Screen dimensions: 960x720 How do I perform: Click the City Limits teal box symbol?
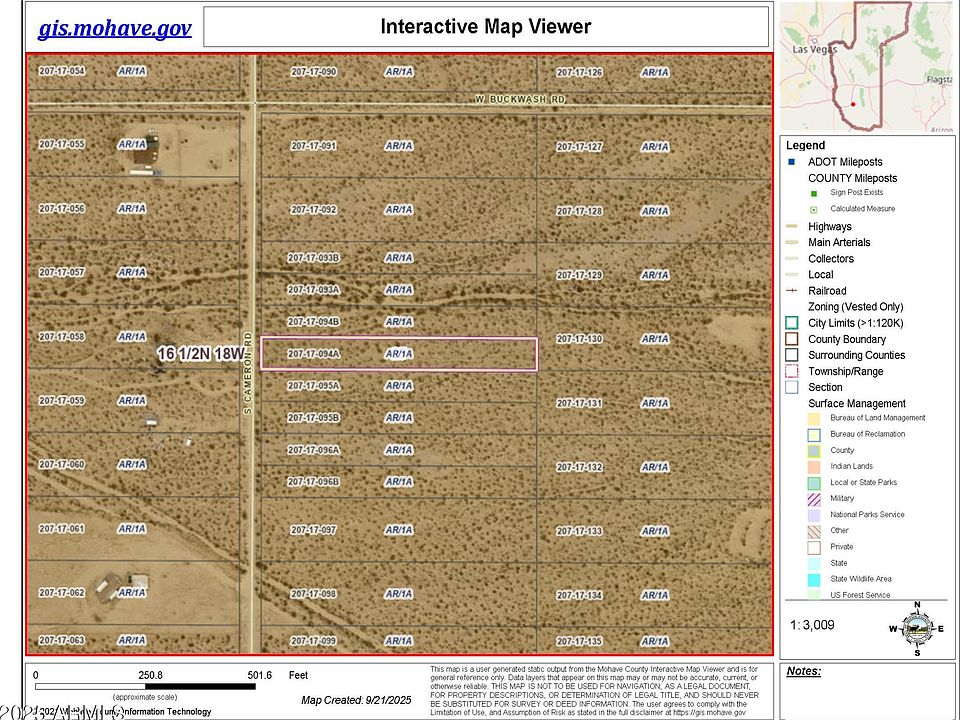tap(791, 323)
